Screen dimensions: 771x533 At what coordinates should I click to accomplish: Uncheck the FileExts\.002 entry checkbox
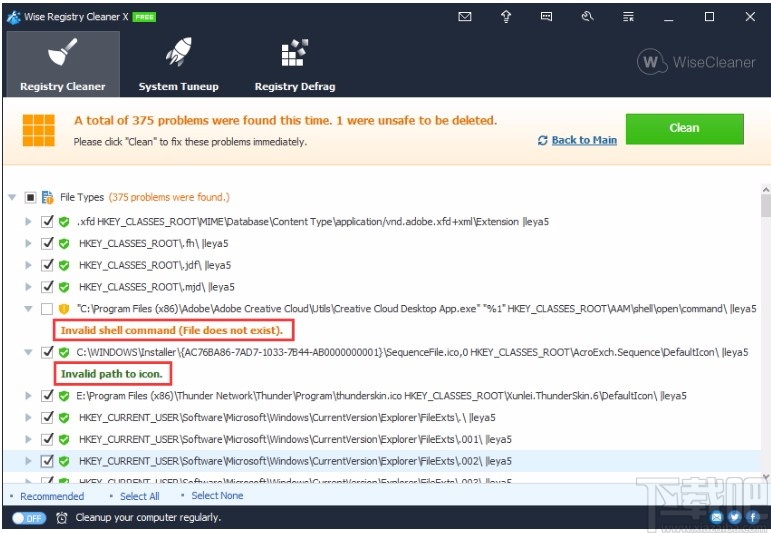click(x=47, y=461)
